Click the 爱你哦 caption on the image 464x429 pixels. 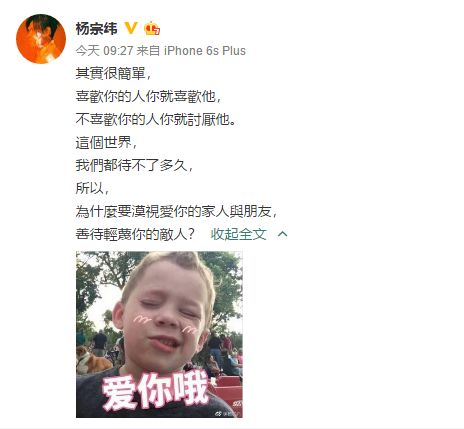point(155,390)
